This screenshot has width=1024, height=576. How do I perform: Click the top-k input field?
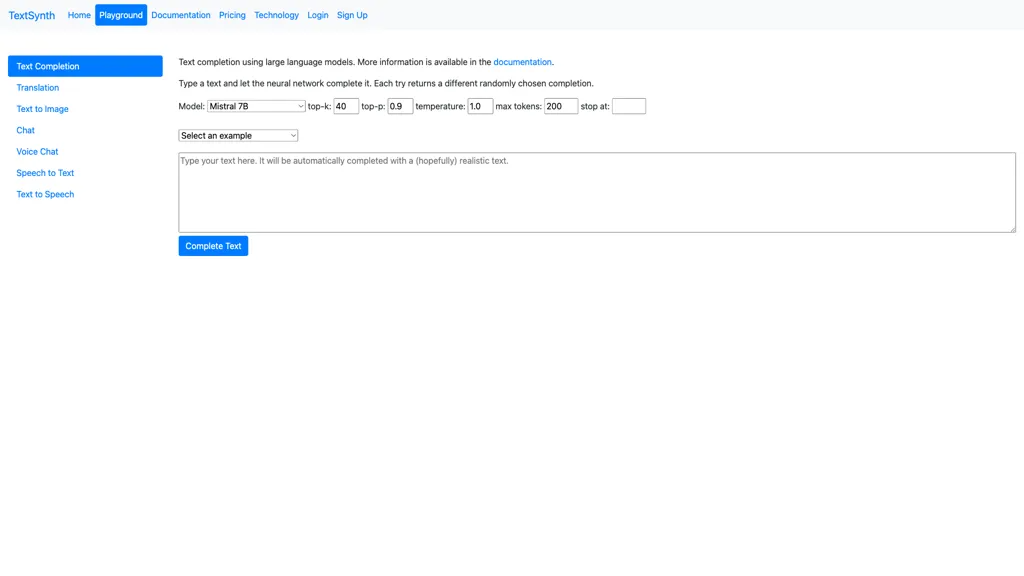click(346, 106)
